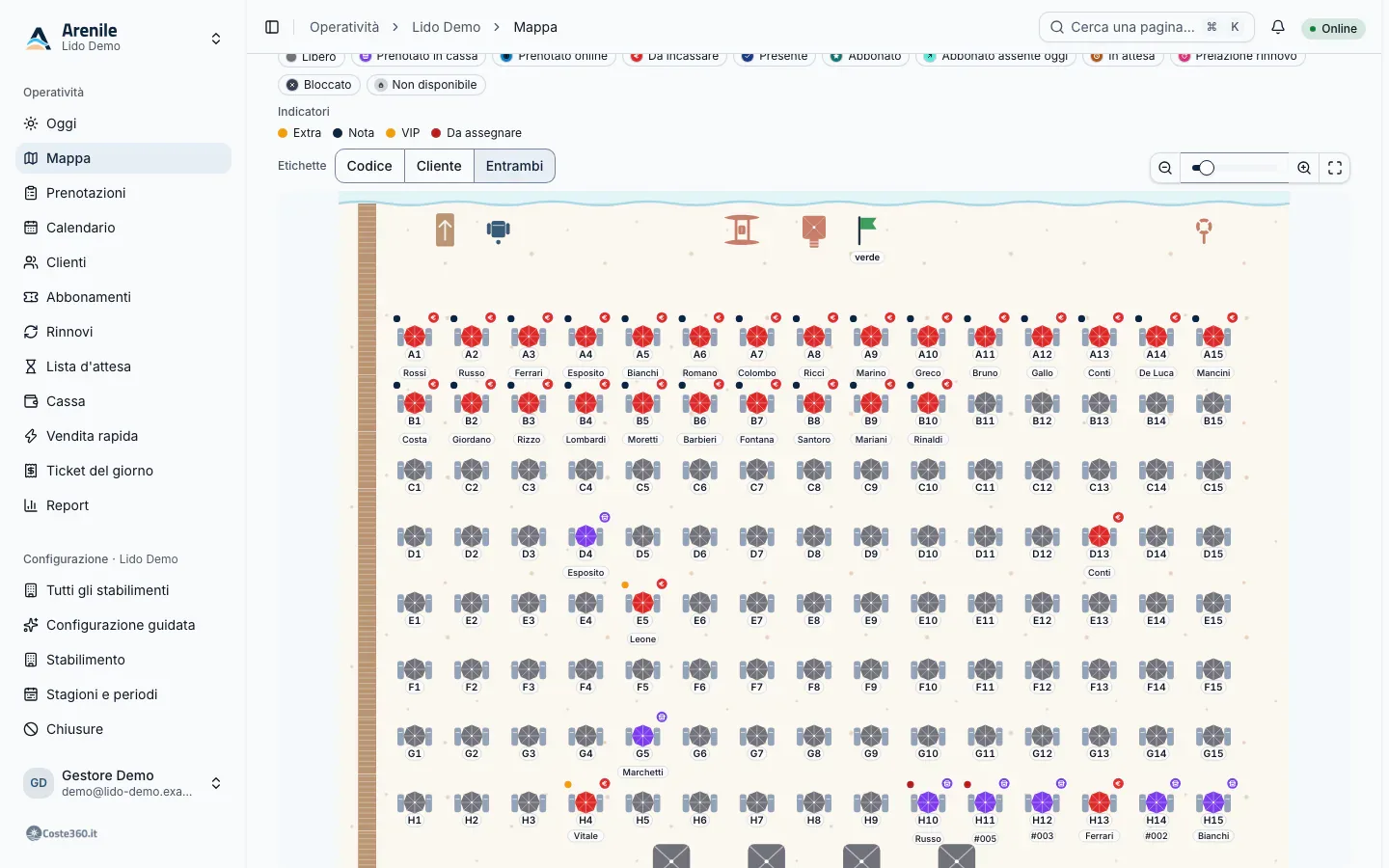
Task: Open Stagioni e periodi settings
Action: point(123,694)
